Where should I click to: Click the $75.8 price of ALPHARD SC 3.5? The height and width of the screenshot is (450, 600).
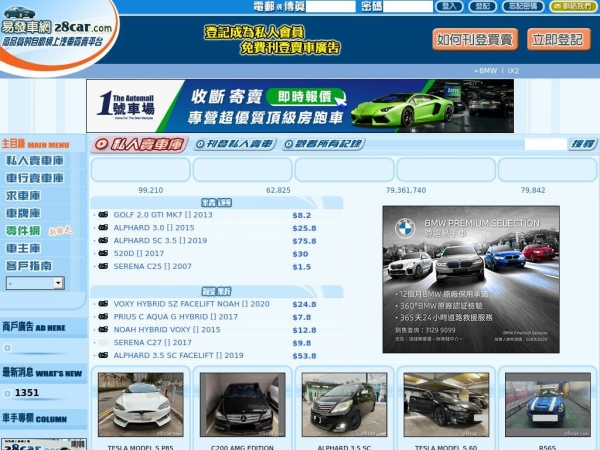coord(304,241)
